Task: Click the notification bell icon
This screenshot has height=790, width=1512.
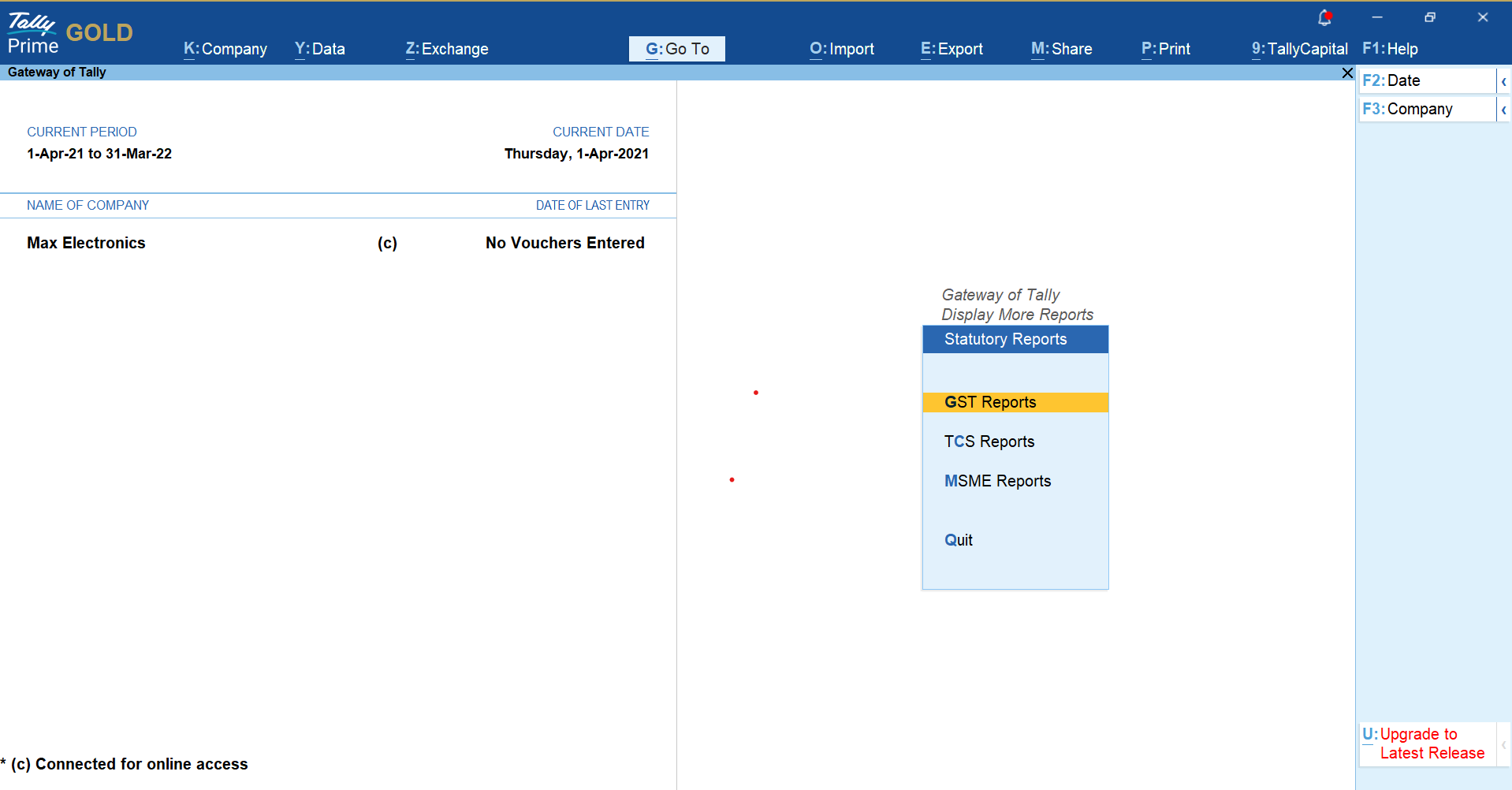Action: [x=1324, y=17]
